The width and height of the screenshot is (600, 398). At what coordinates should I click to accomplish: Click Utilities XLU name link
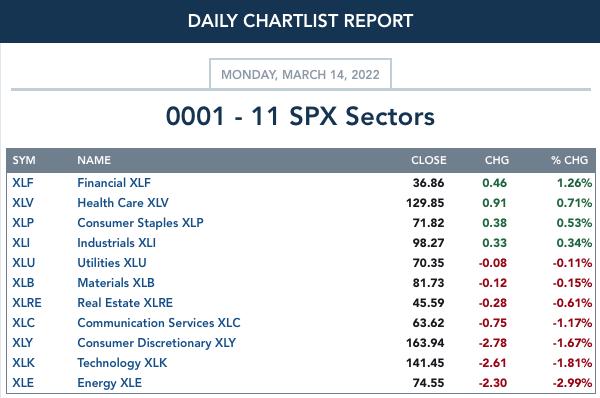(x=112, y=263)
